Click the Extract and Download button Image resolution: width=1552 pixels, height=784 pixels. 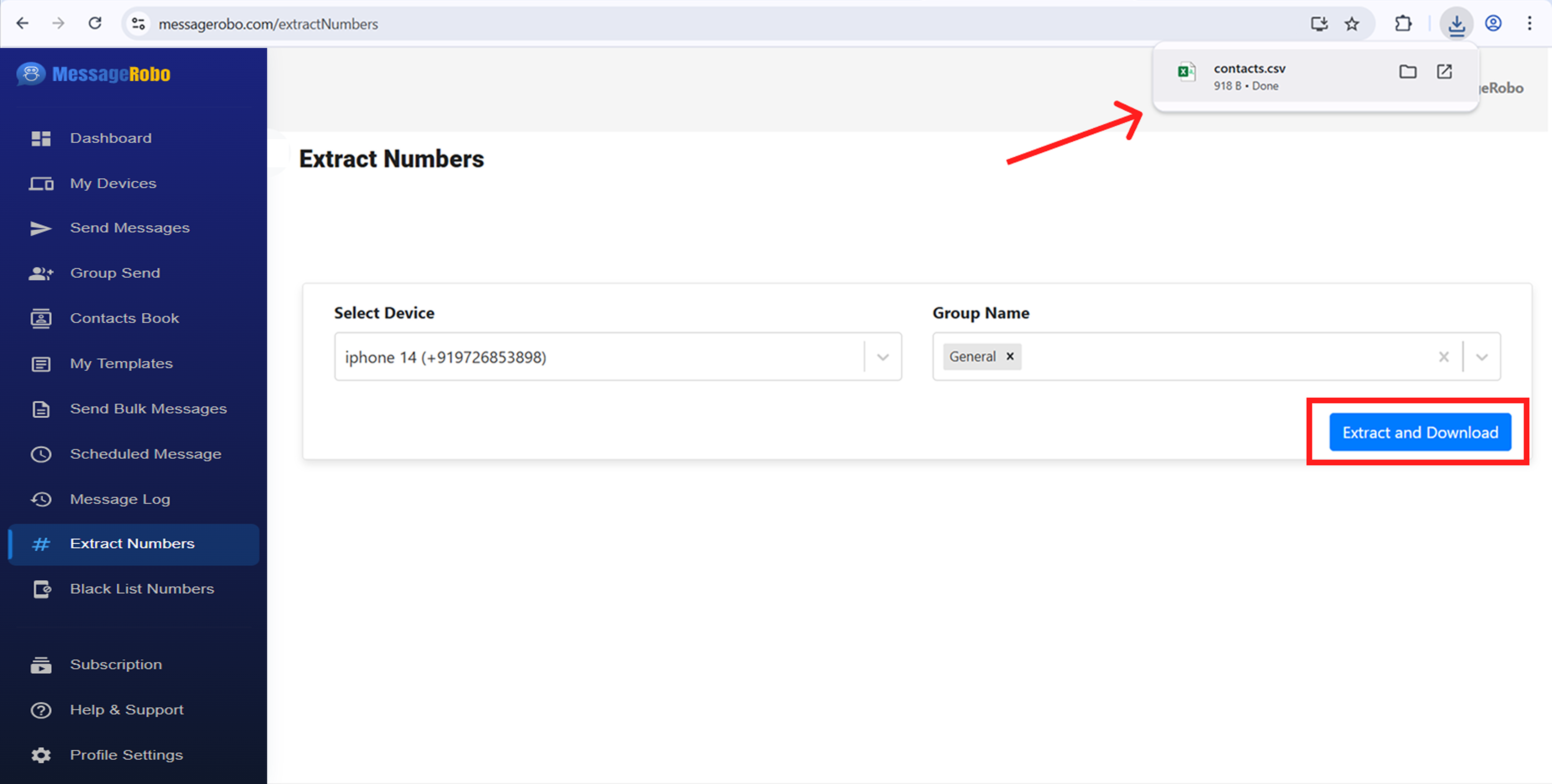1419,432
